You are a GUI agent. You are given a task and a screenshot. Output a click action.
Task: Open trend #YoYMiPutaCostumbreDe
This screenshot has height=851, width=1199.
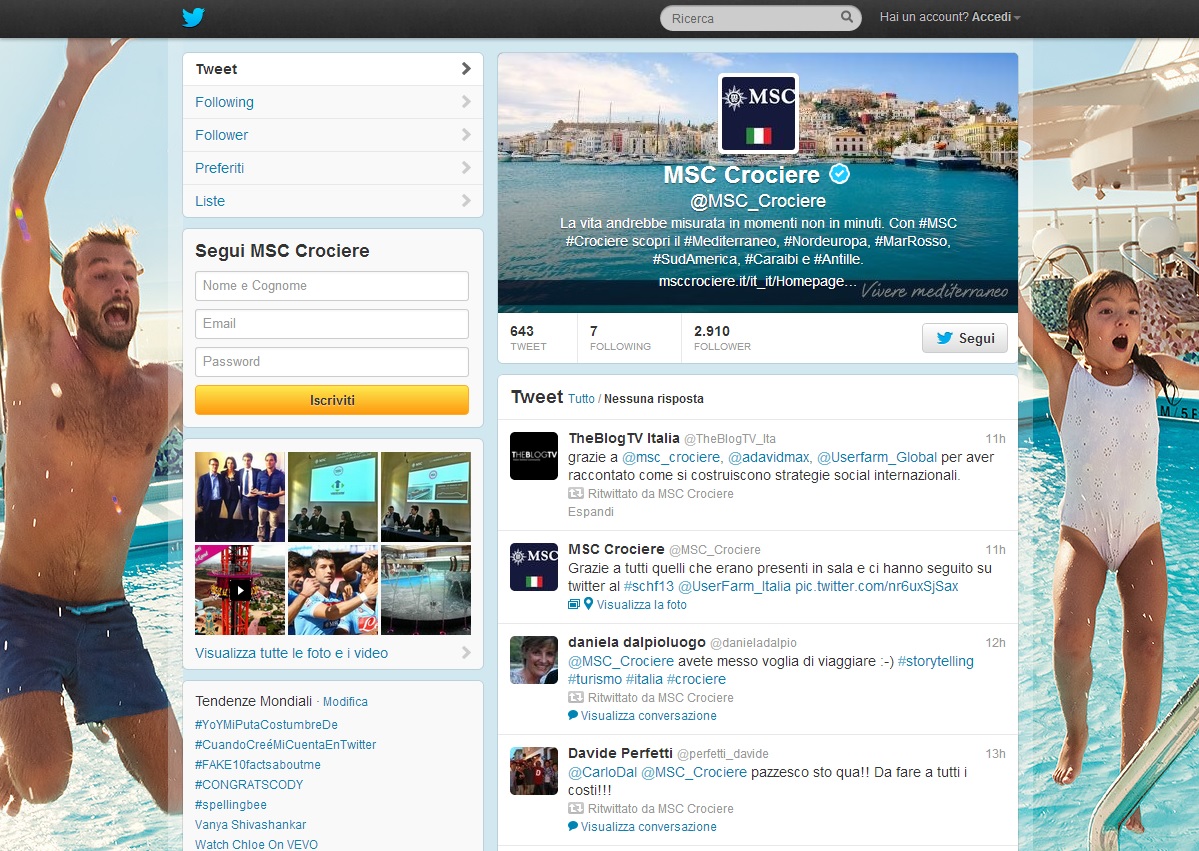point(266,724)
